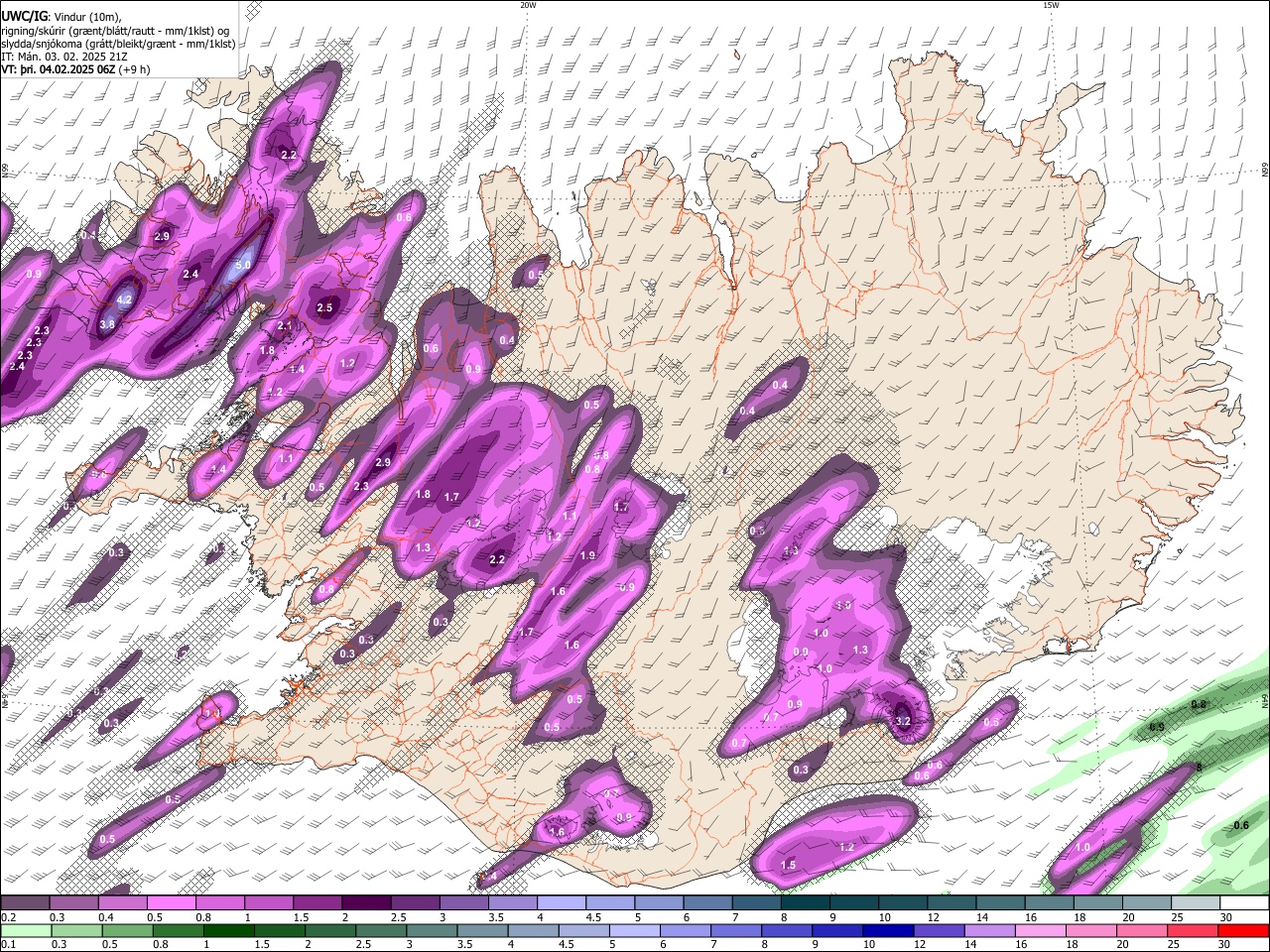Click the lavender snow-scale swatch between 4 and 4.5

click(562, 903)
